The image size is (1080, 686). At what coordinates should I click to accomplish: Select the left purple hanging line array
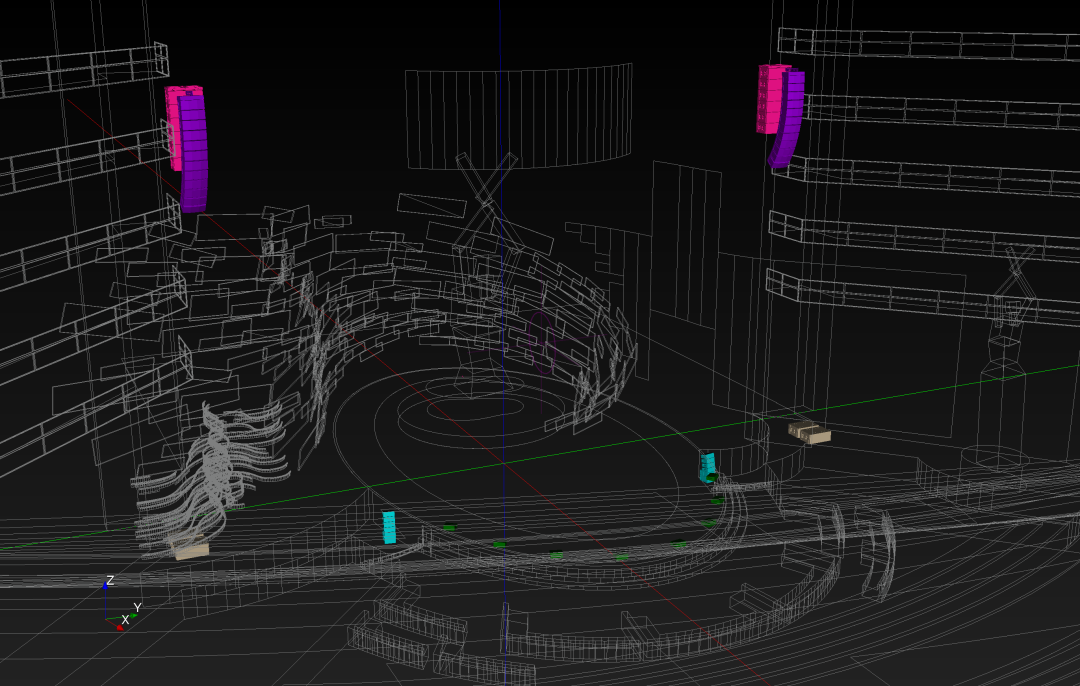coord(193,155)
